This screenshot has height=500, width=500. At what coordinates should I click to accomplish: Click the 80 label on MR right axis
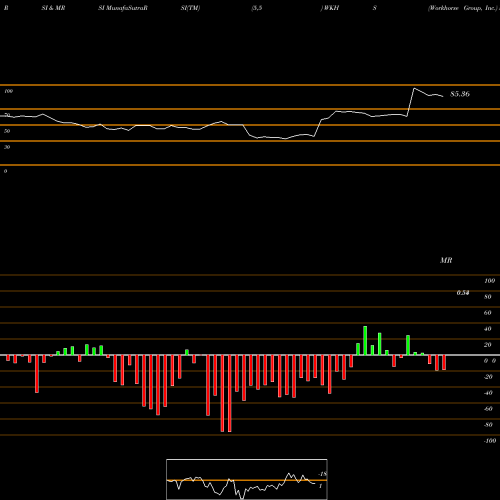[488, 297]
